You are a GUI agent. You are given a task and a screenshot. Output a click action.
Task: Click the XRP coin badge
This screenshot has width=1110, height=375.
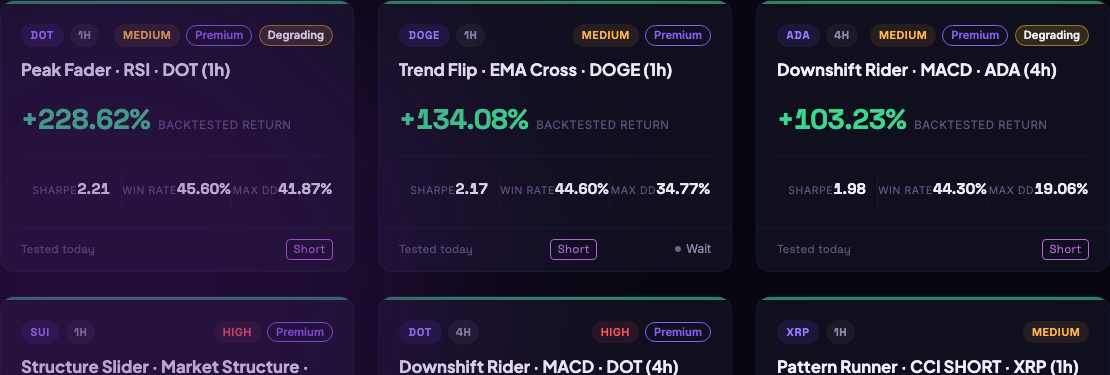tap(798, 332)
